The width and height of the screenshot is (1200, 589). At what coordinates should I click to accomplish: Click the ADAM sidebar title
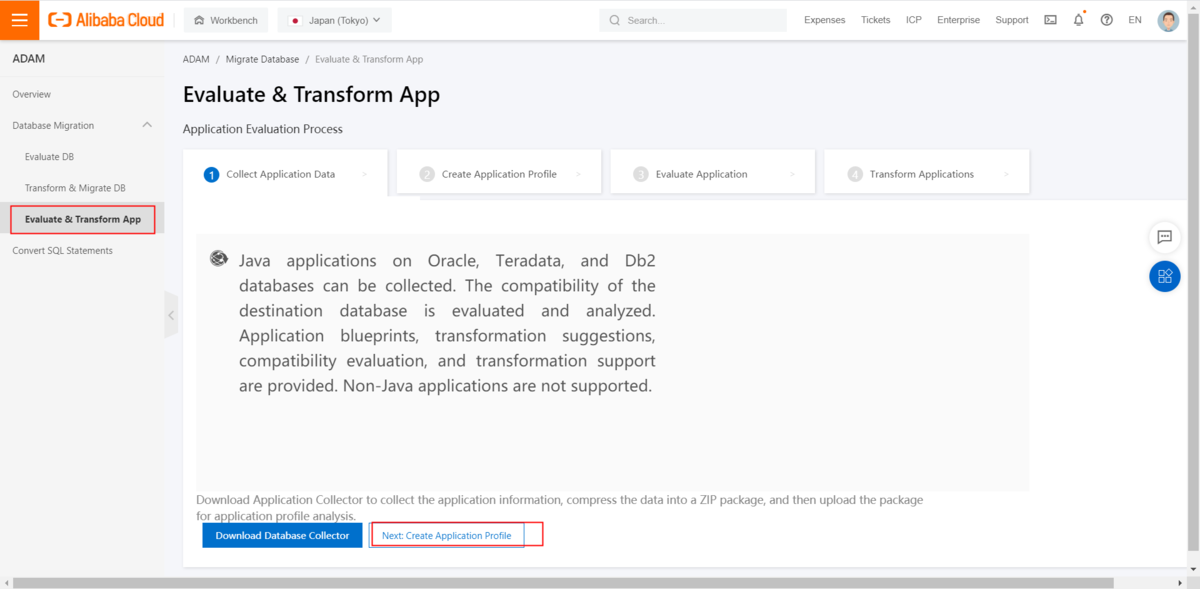point(28,59)
